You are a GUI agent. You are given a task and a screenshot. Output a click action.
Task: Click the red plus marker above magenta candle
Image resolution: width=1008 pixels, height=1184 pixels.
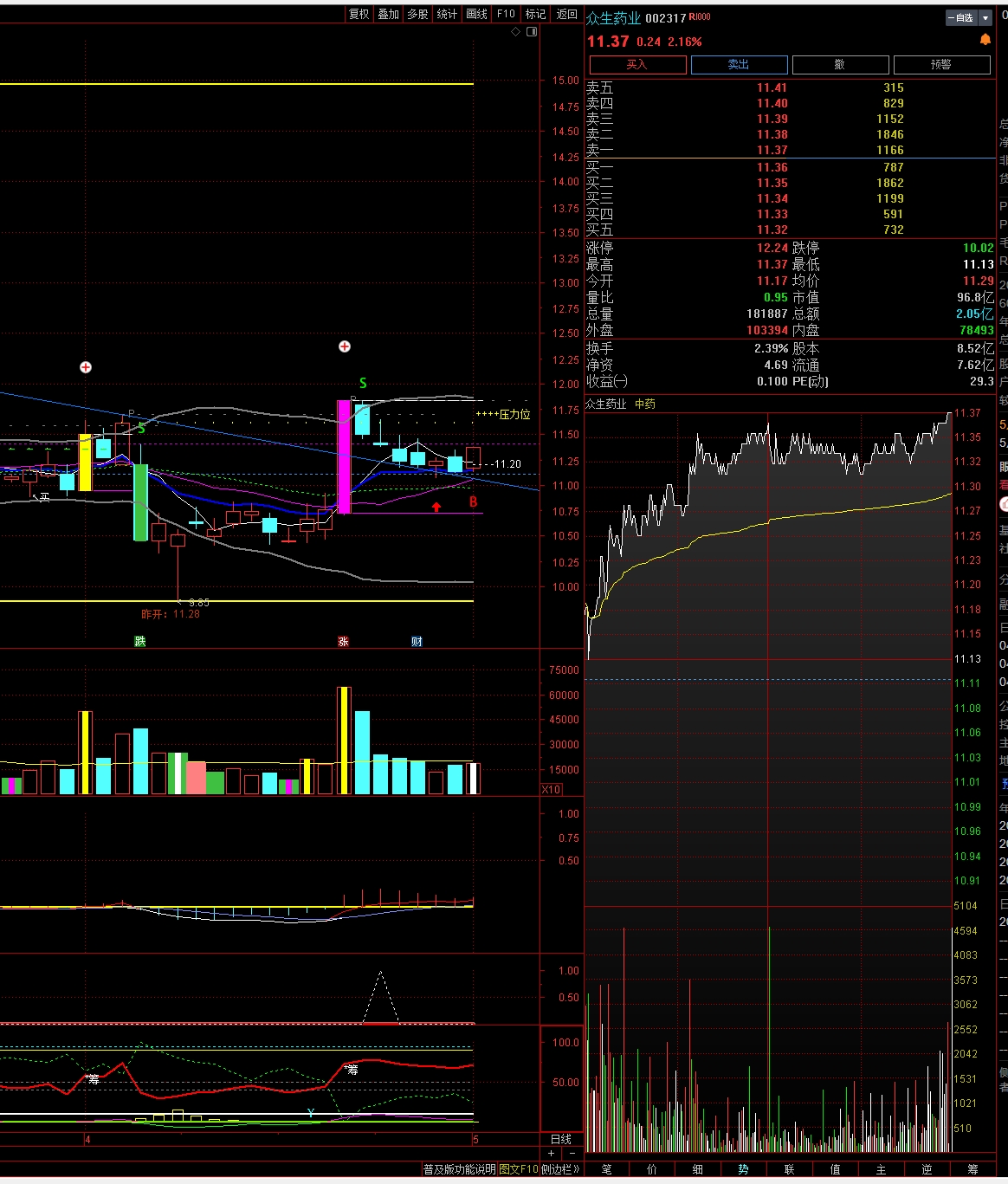pyautogui.click(x=345, y=346)
